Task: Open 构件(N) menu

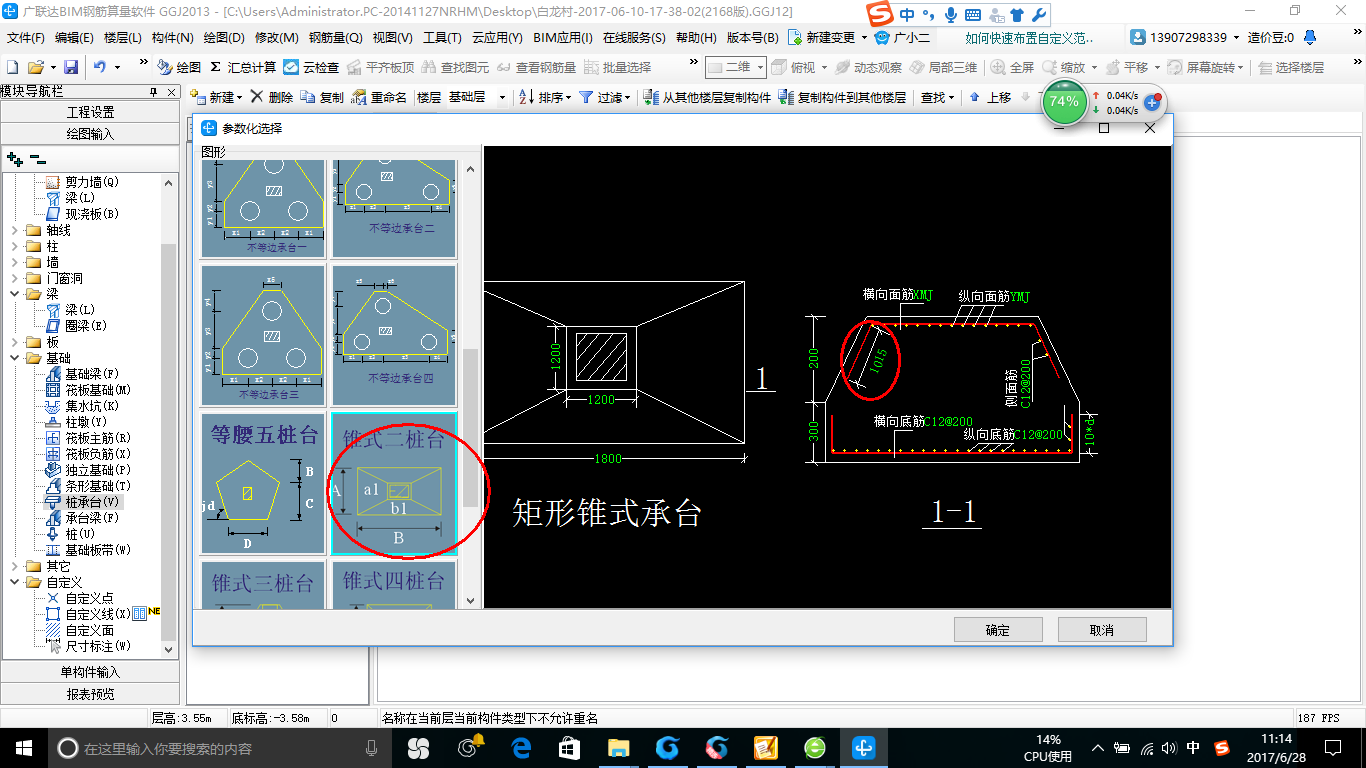Action: (172, 38)
